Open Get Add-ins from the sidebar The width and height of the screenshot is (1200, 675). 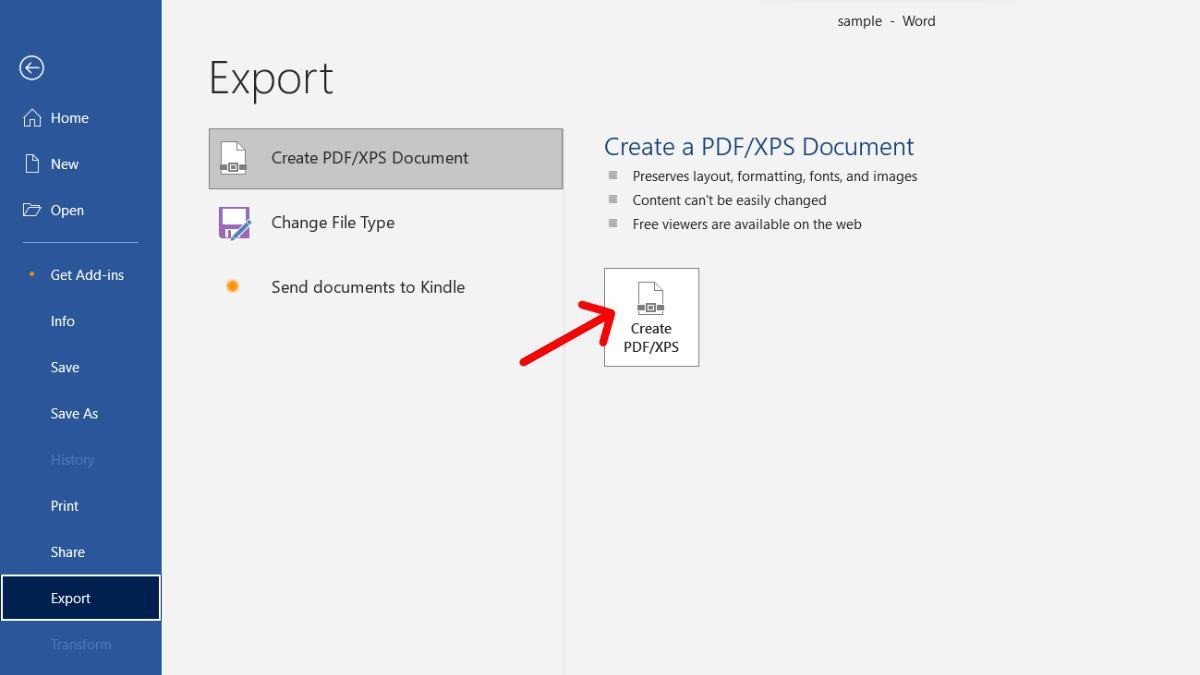point(87,275)
